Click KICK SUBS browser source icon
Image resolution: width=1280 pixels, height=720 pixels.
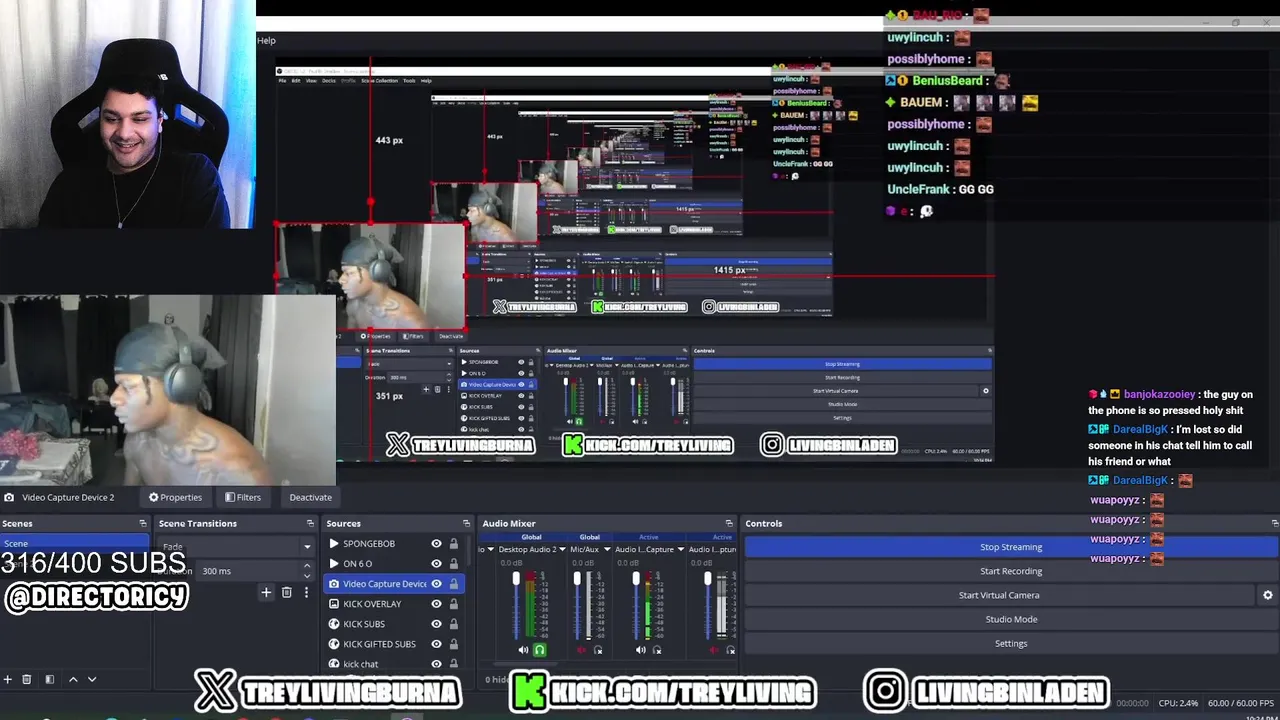(334, 624)
